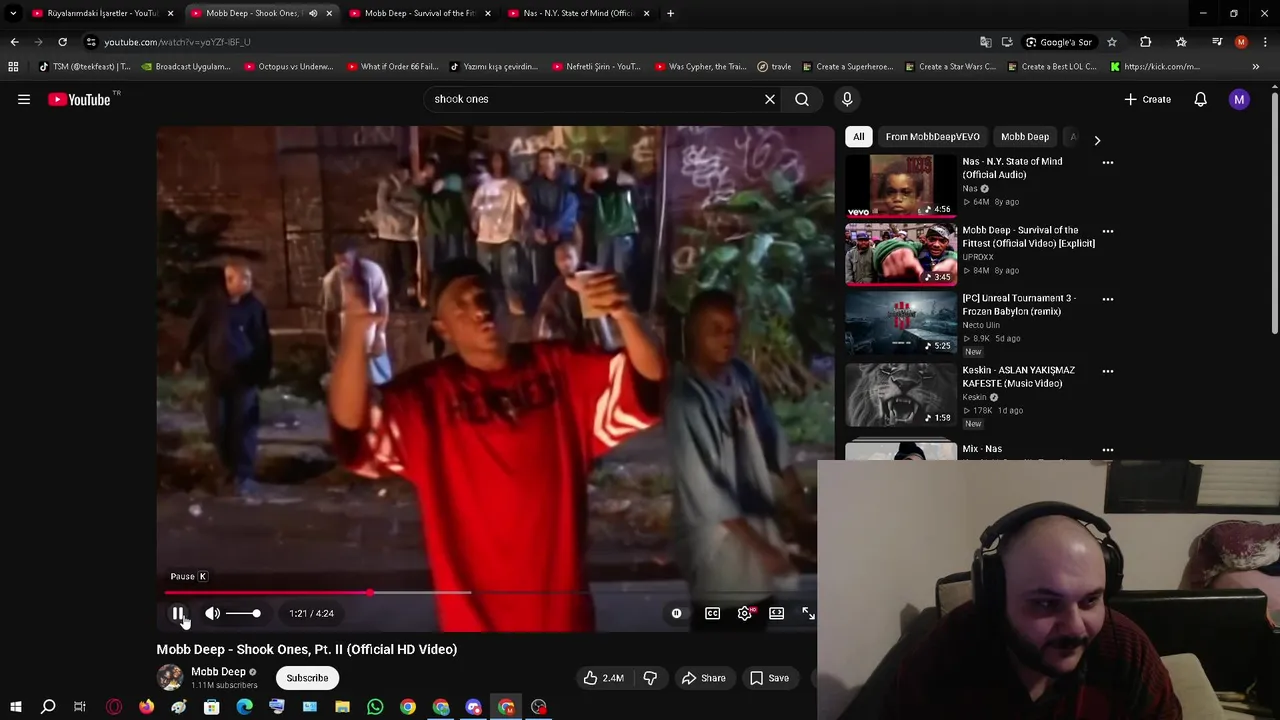Open options for the Unreal Tournament 3 video

point(1107,299)
